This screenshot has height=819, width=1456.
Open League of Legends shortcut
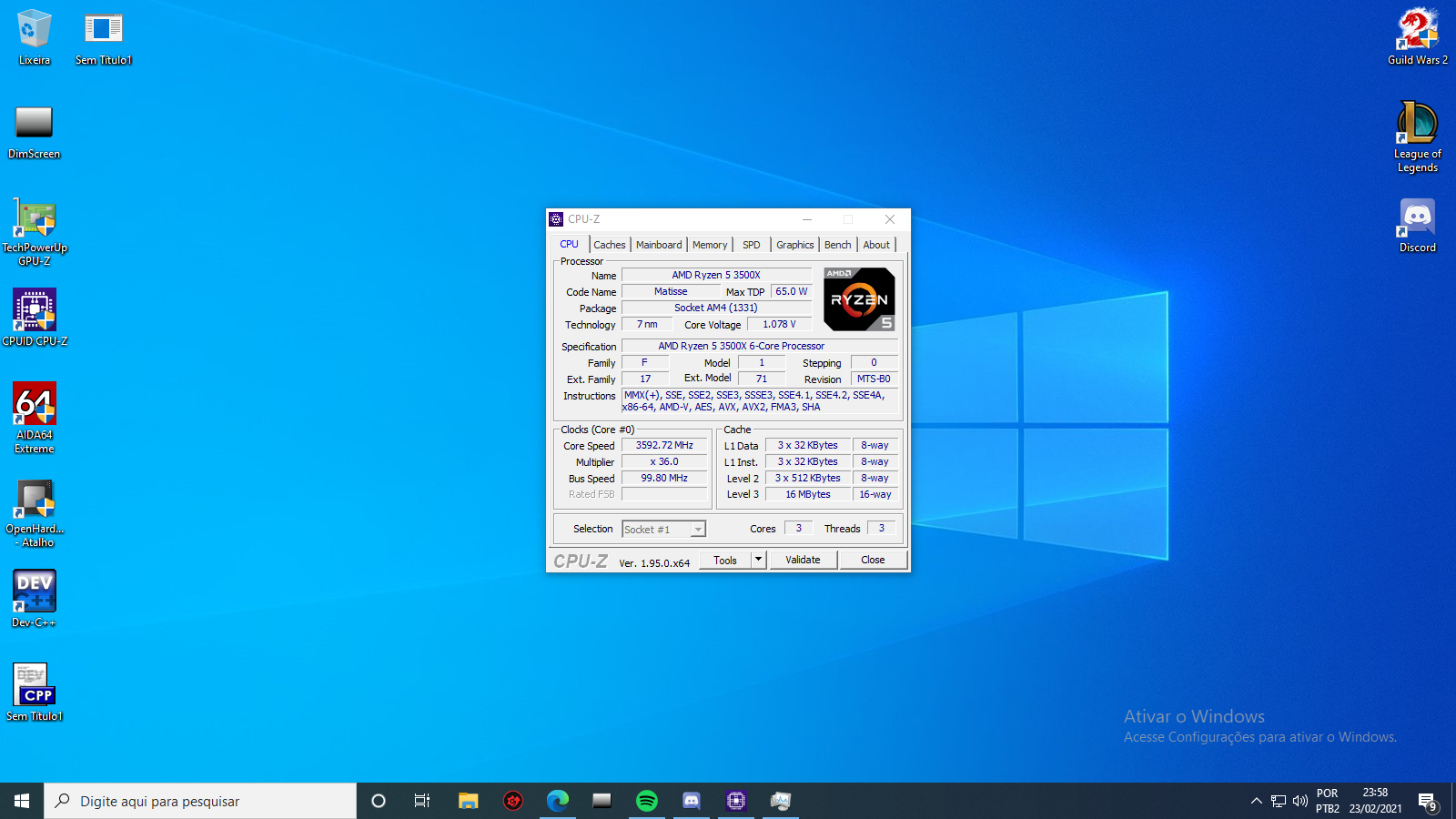pyautogui.click(x=1418, y=136)
